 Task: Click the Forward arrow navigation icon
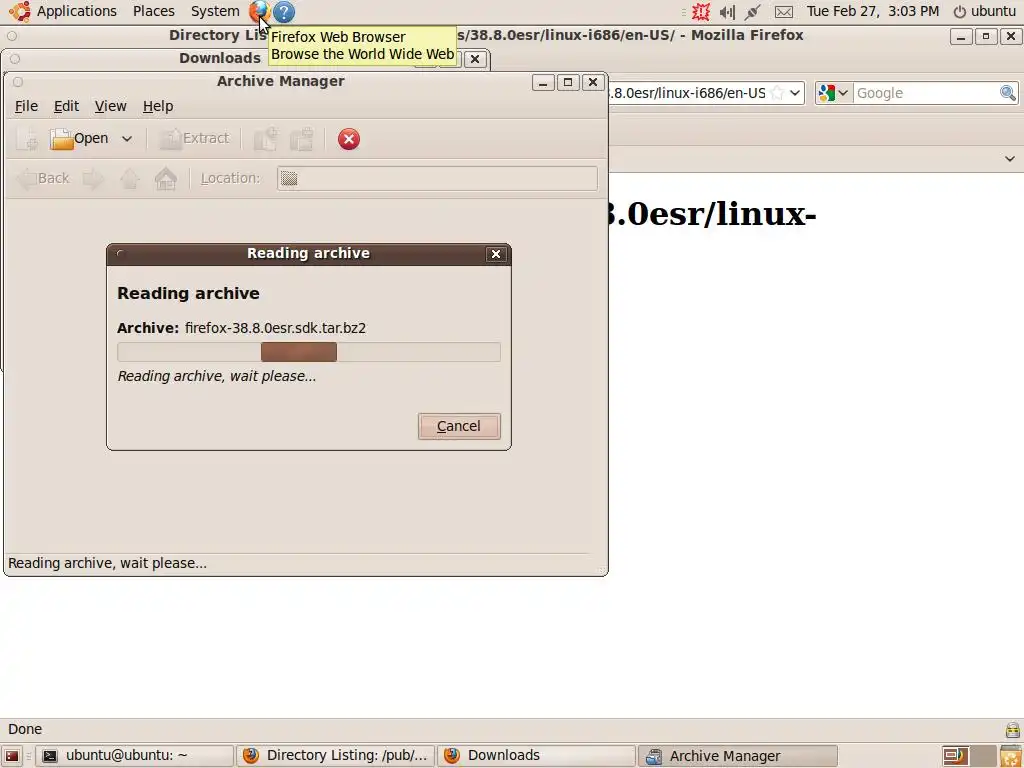pos(93,178)
